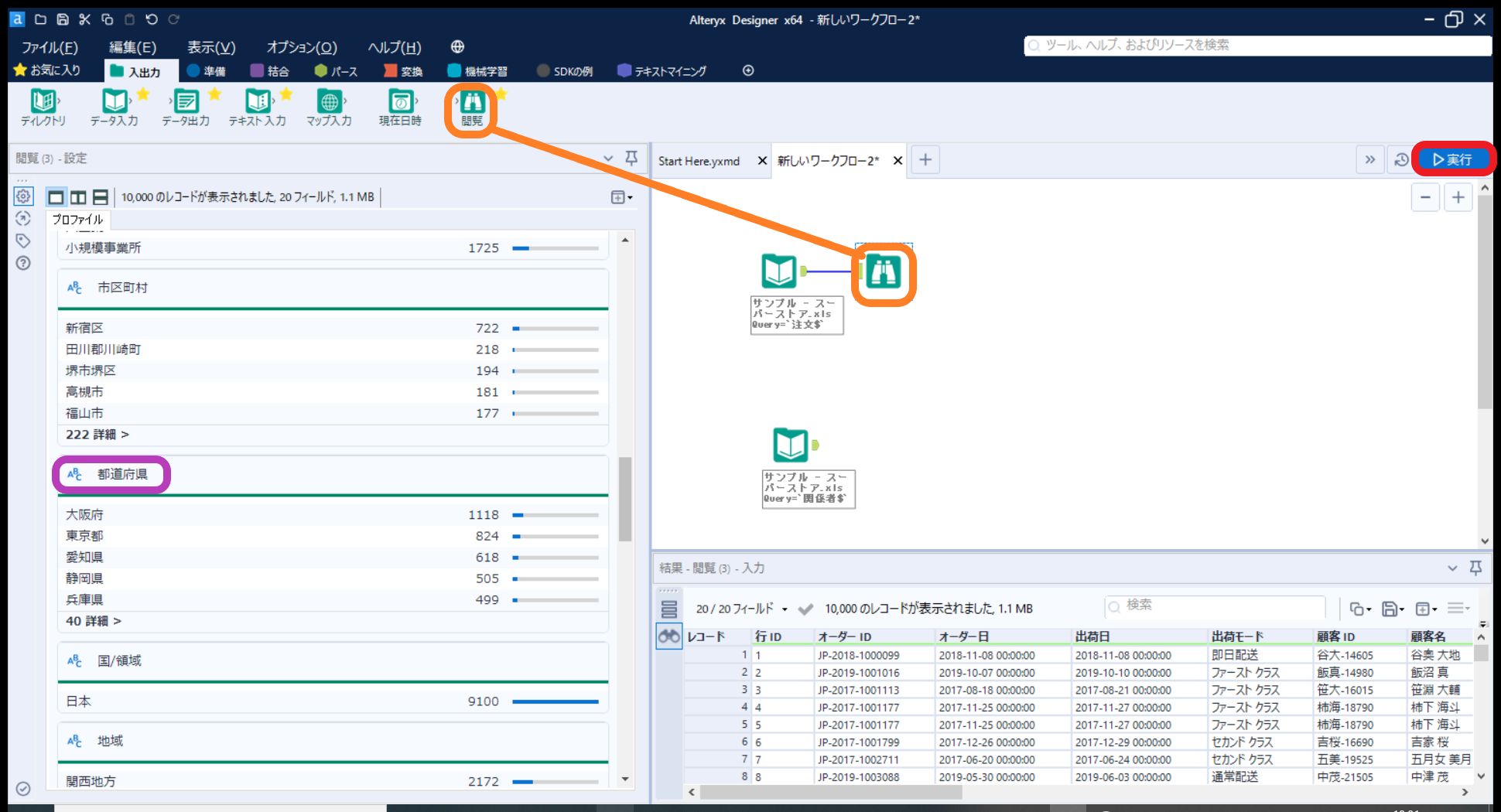This screenshot has height=812, width=1501.
Task: Undo the last action
Action: (152, 19)
